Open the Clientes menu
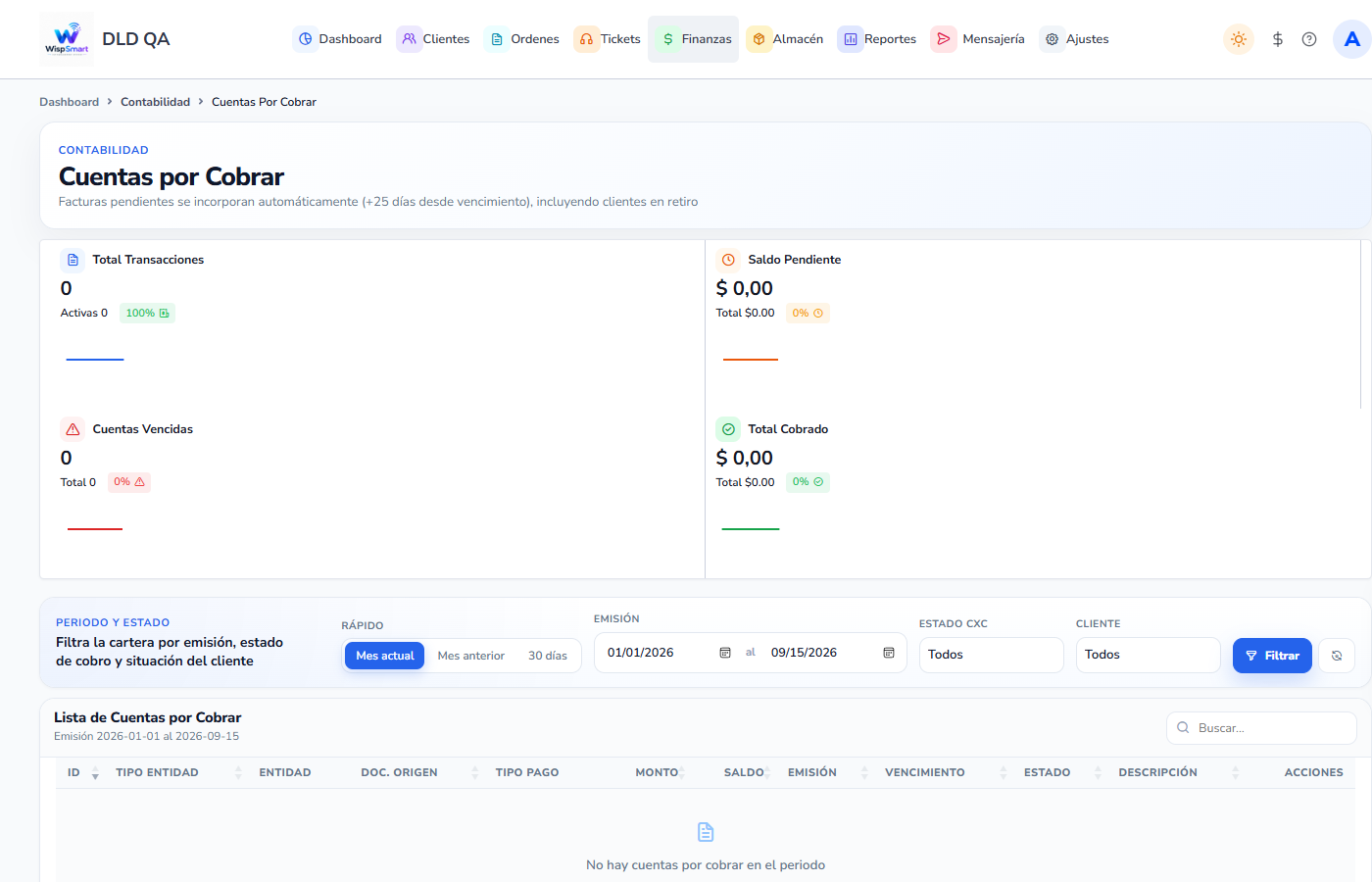The height and width of the screenshot is (882, 1372). tap(434, 39)
